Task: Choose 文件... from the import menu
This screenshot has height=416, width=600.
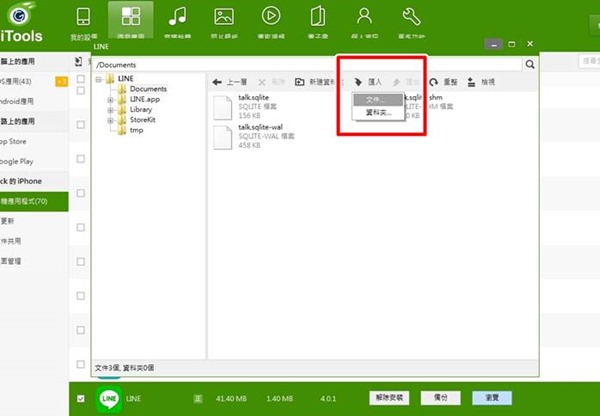Action: [x=378, y=100]
